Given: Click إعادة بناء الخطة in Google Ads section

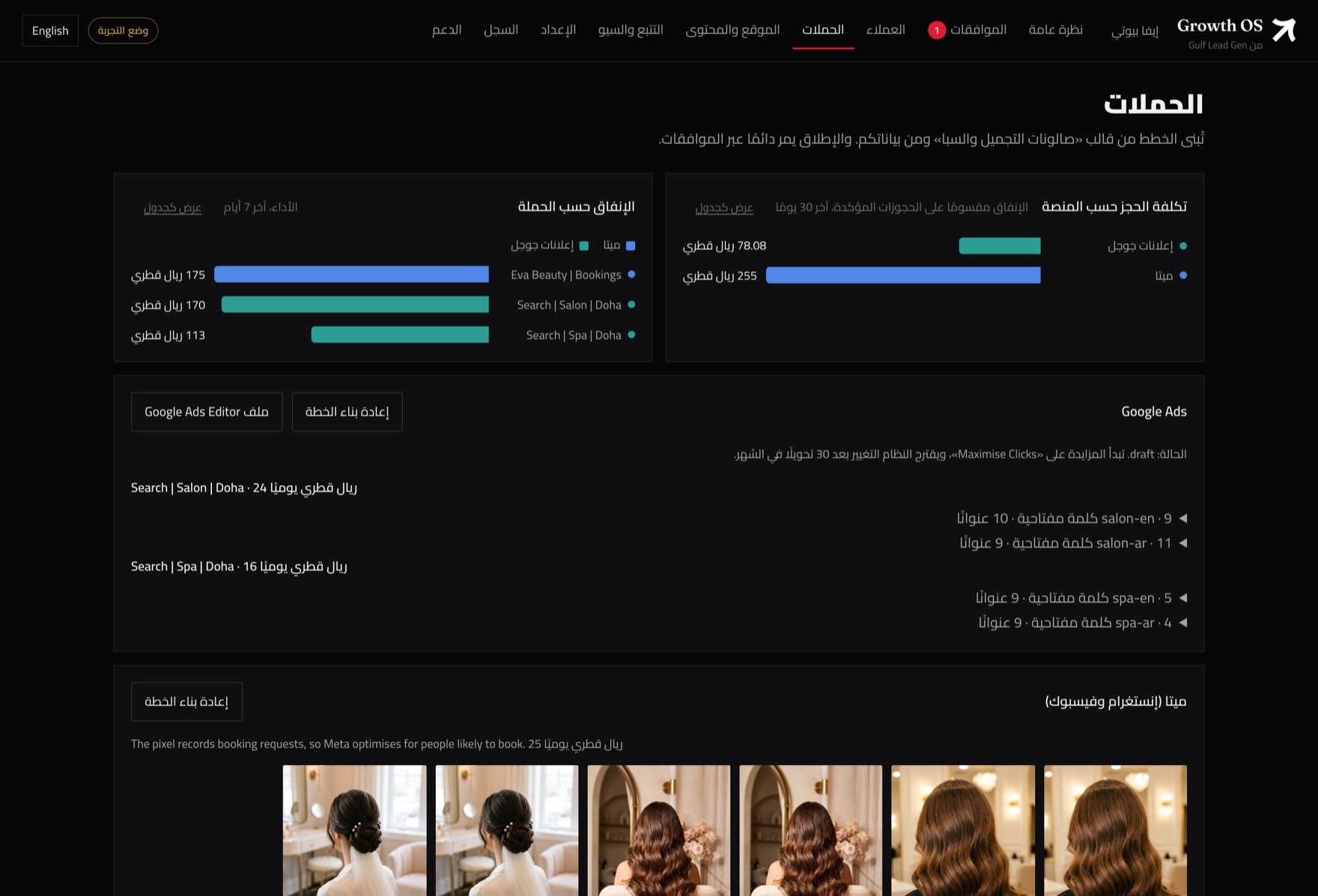Looking at the screenshot, I should (347, 412).
